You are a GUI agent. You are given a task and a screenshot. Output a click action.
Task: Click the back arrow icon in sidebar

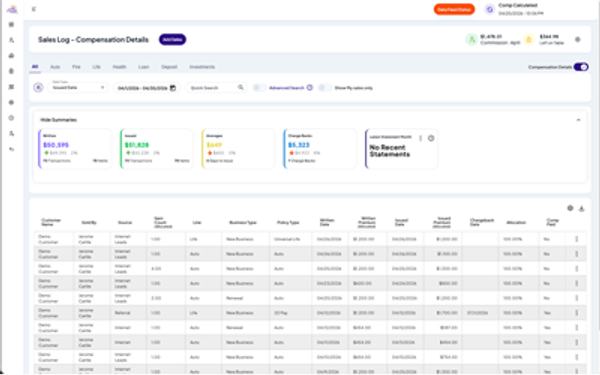point(11,149)
